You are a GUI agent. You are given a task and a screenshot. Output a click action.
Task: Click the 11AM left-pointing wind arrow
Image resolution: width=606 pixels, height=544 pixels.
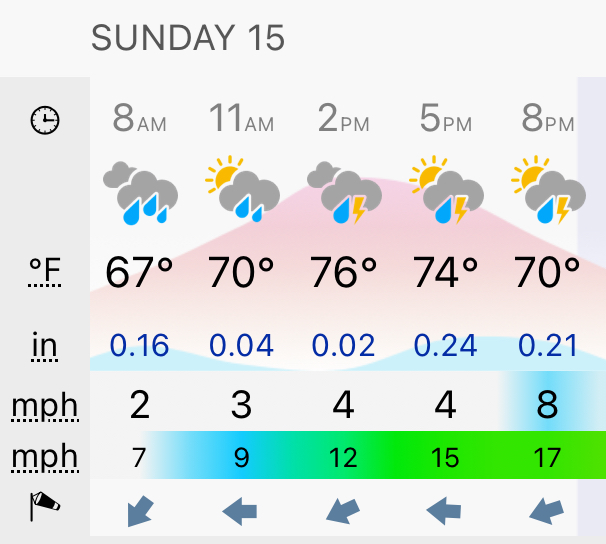pyautogui.click(x=240, y=511)
